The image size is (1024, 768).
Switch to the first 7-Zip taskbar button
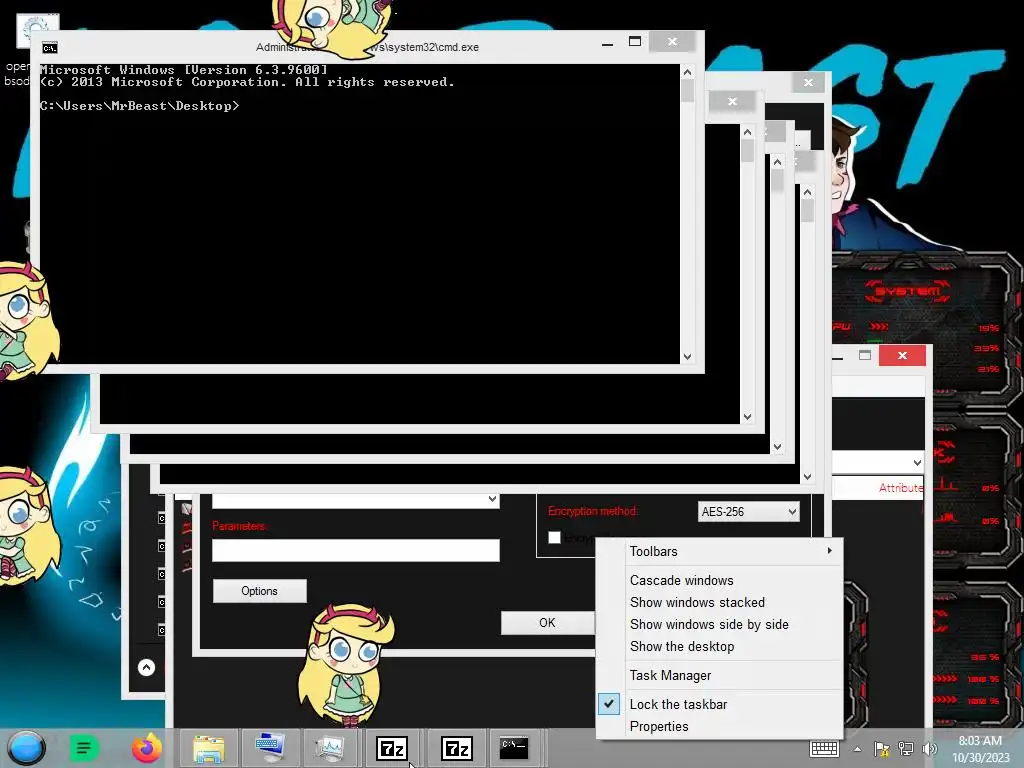(392, 748)
